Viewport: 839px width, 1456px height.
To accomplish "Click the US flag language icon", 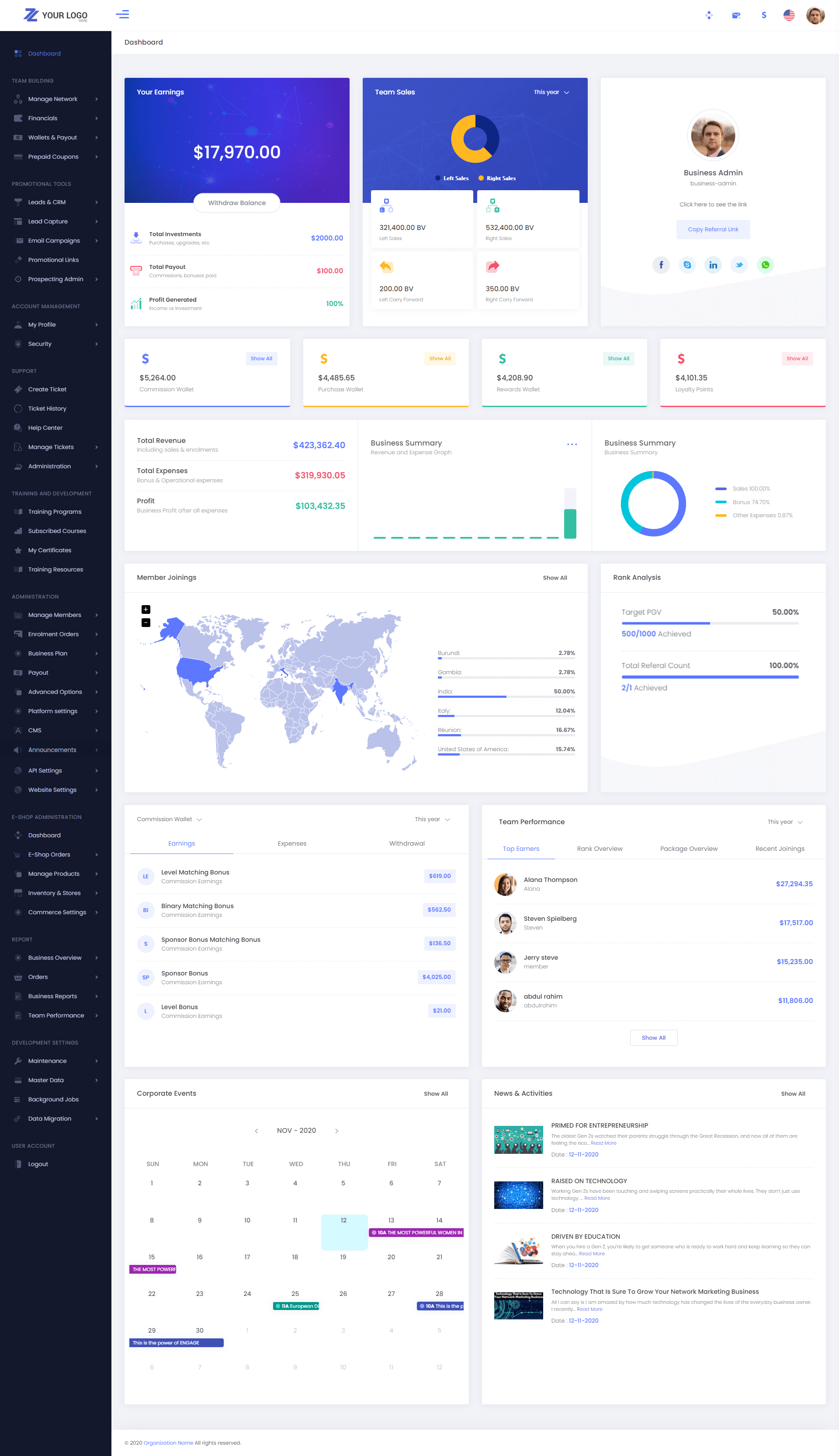I will pos(788,15).
